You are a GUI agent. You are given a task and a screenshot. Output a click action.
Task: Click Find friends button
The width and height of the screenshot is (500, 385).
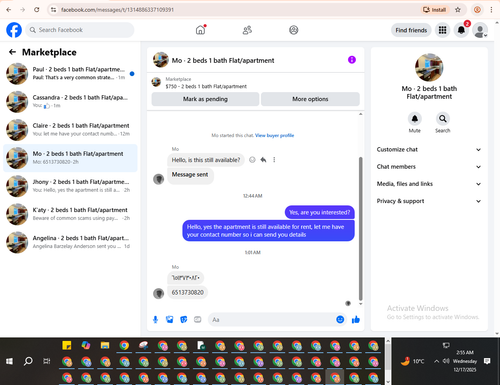[x=411, y=30]
